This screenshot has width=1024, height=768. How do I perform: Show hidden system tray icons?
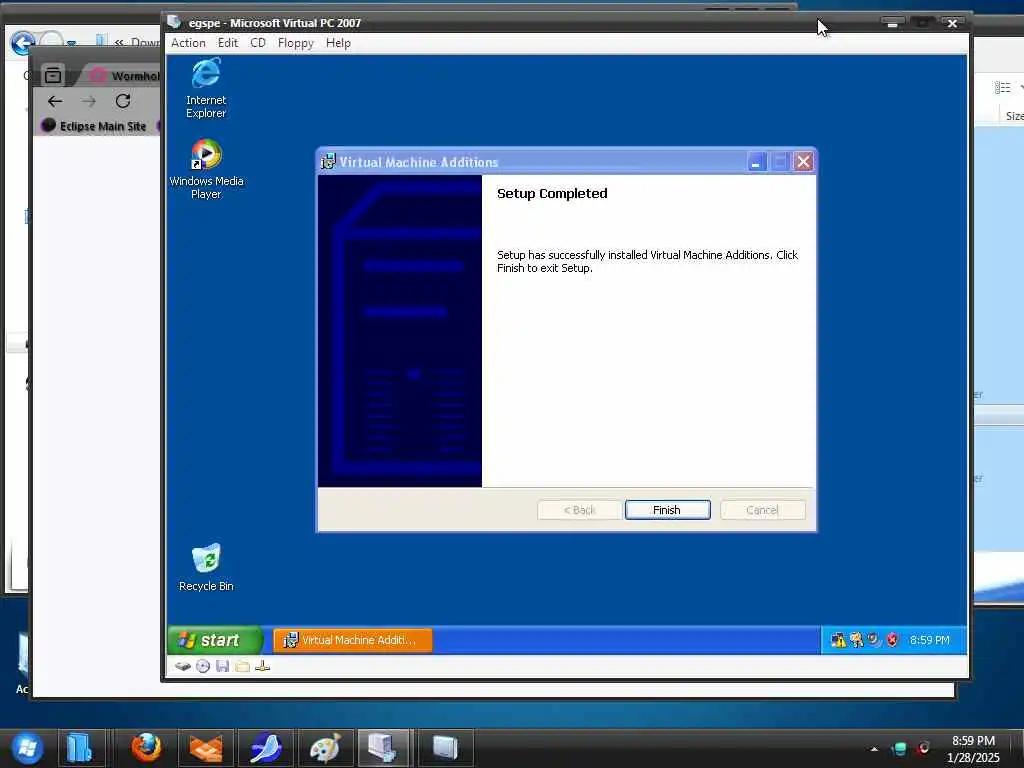click(874, 749)
